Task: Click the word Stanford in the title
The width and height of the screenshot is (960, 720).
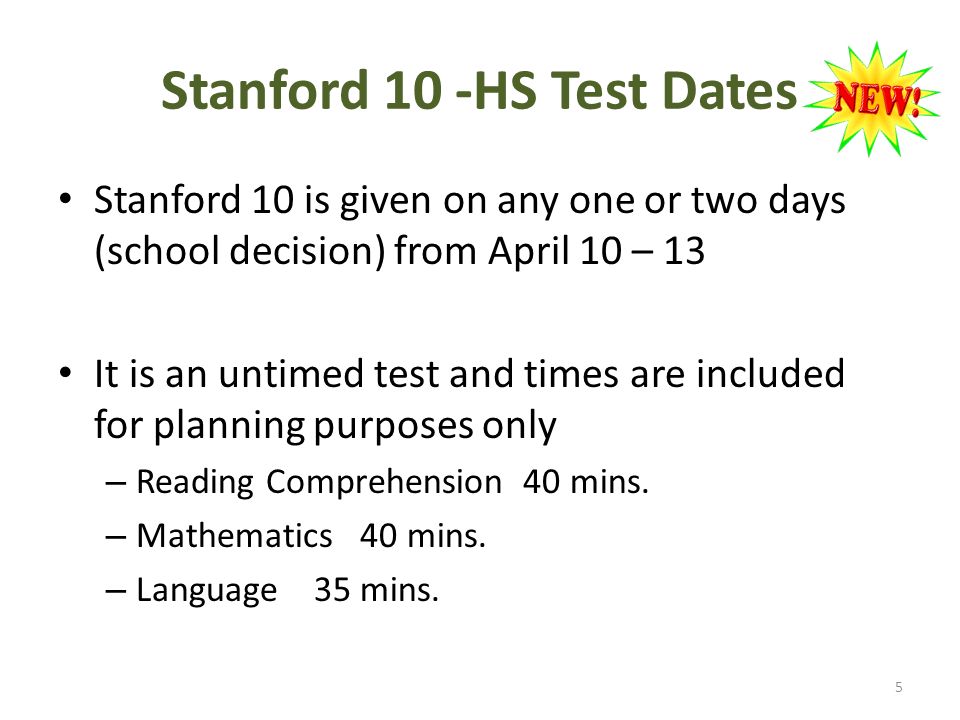Action: pos(264,91)
